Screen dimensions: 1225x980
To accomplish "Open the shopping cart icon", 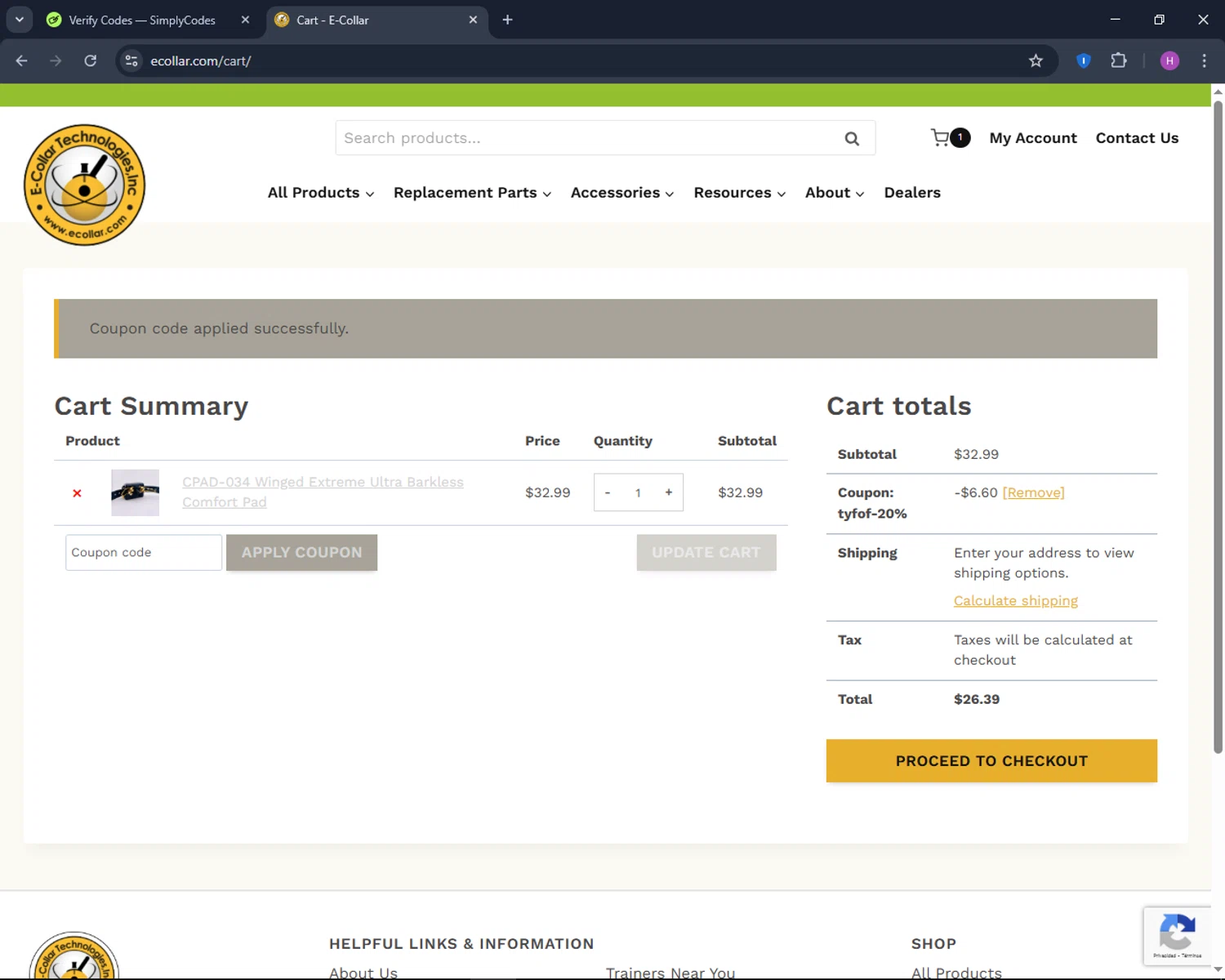I will [x=949, y=138].
